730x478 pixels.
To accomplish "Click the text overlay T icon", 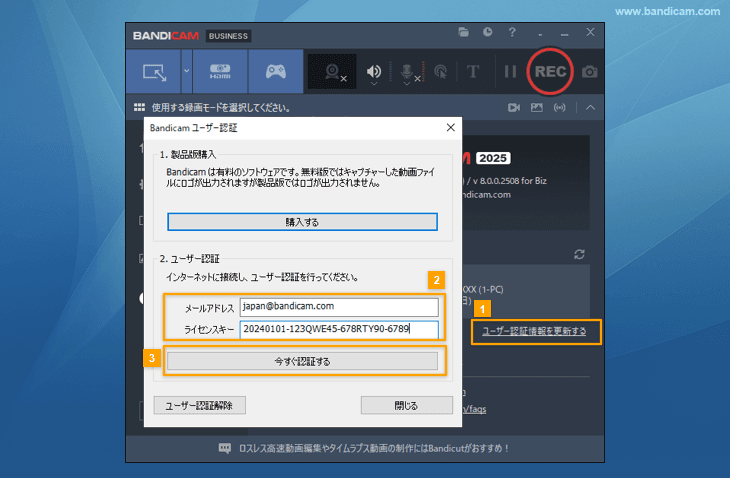I will (x=473, y=72).
